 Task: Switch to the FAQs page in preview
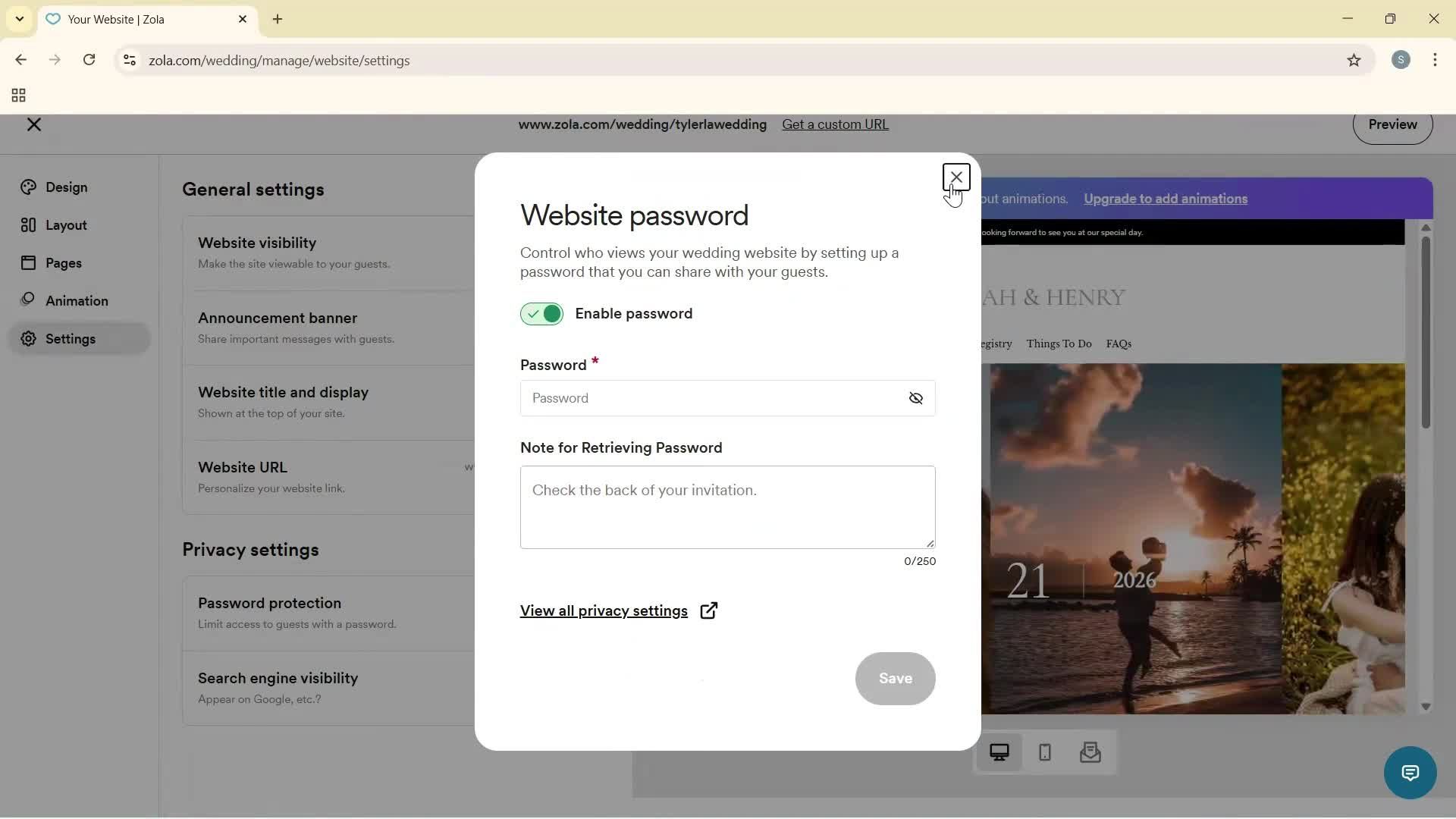click(1119, 344)
